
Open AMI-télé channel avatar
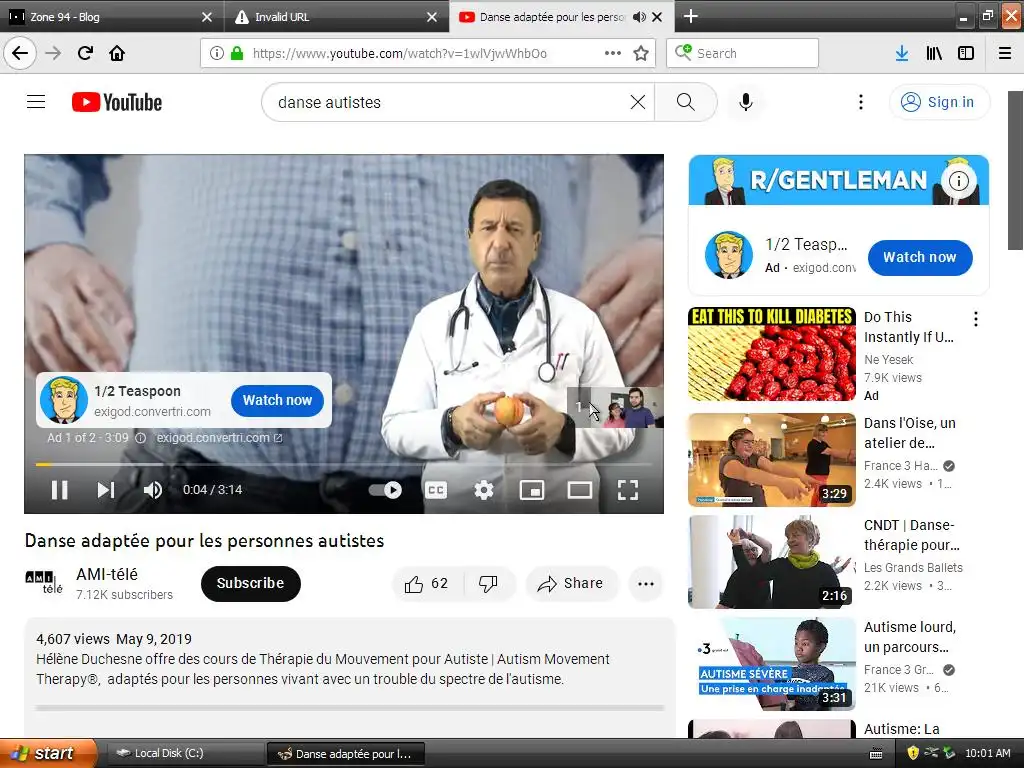coord(44,583)
